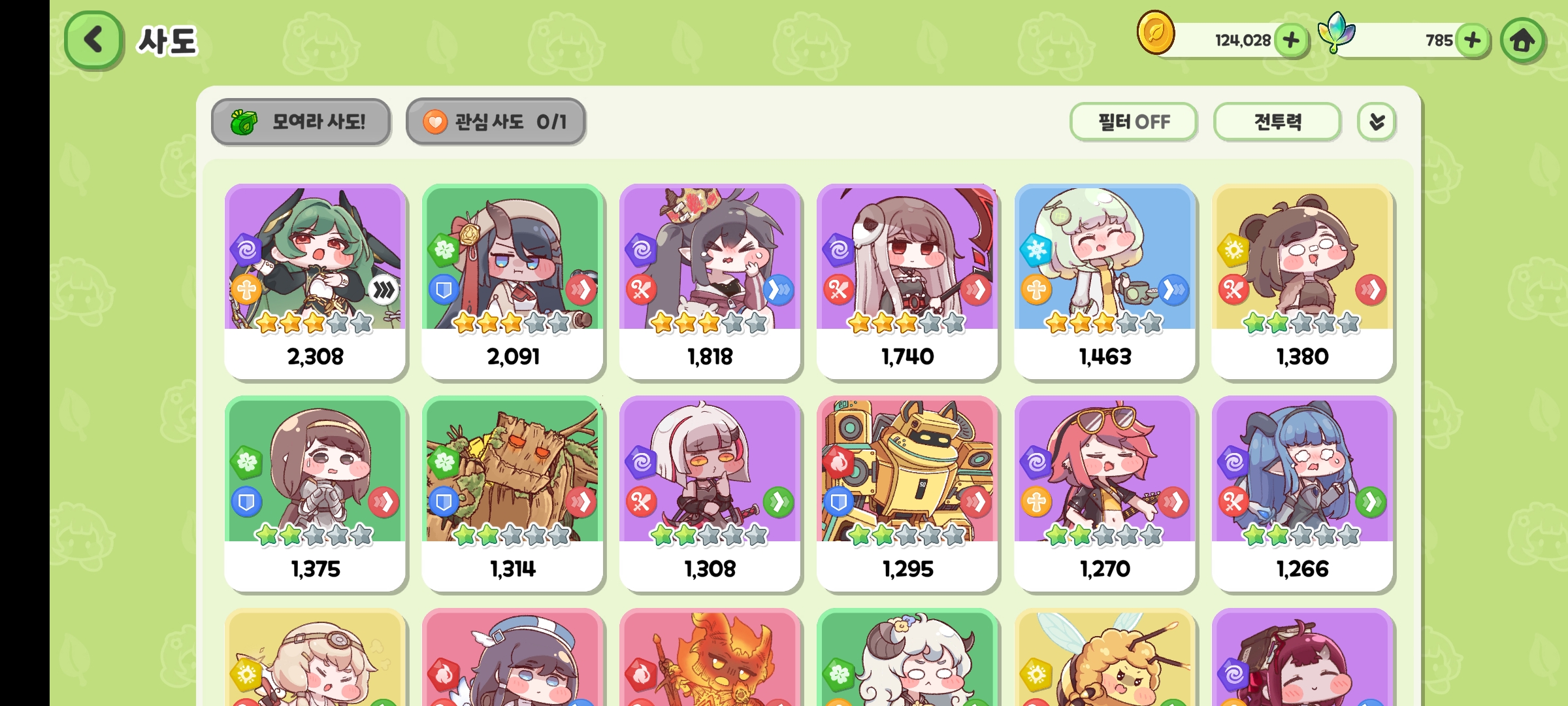Image resolution: width=1568 pixels, height=706 pixels.
Task: Choose the yellow robot card with 1,295
Action: tap(907, 494)
